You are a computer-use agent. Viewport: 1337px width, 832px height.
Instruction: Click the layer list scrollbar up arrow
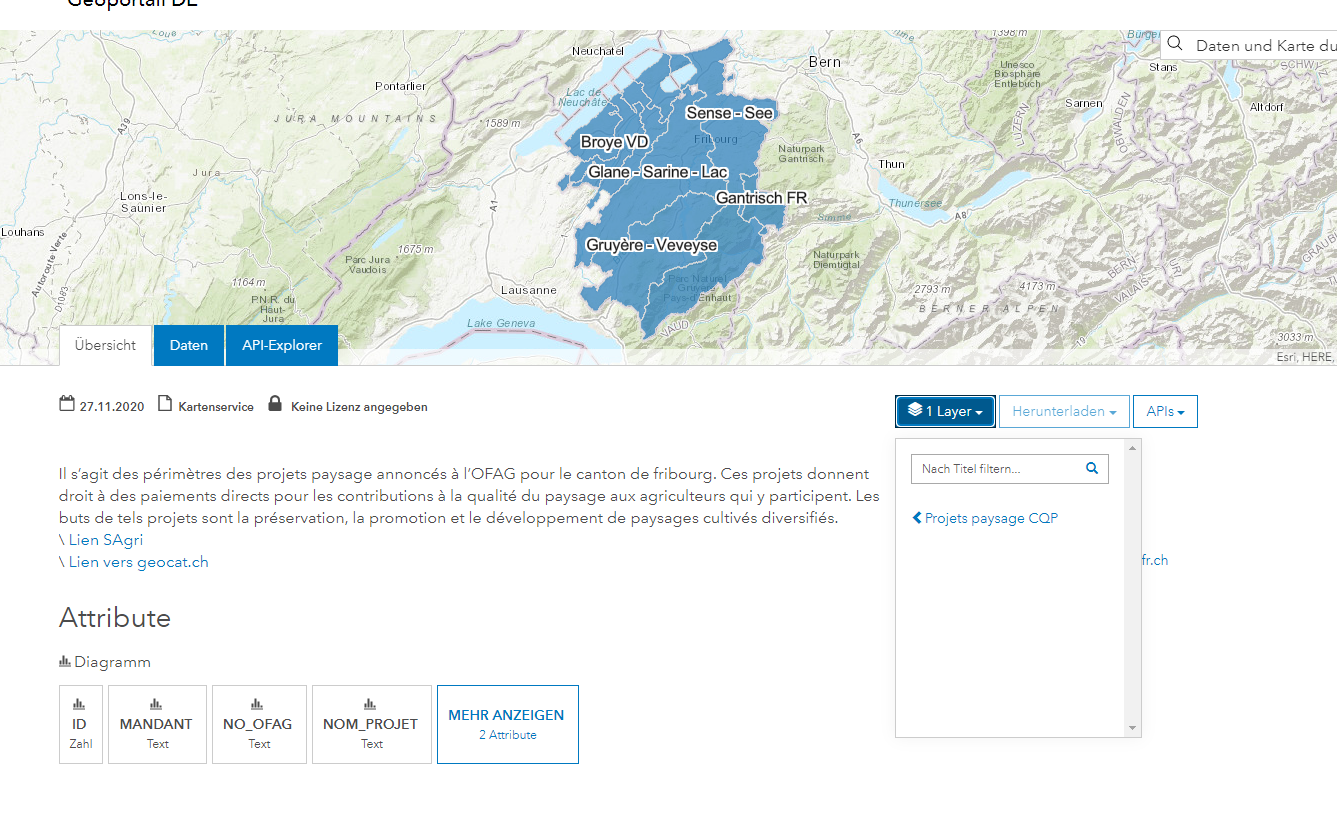click(x=1133, y=447)
